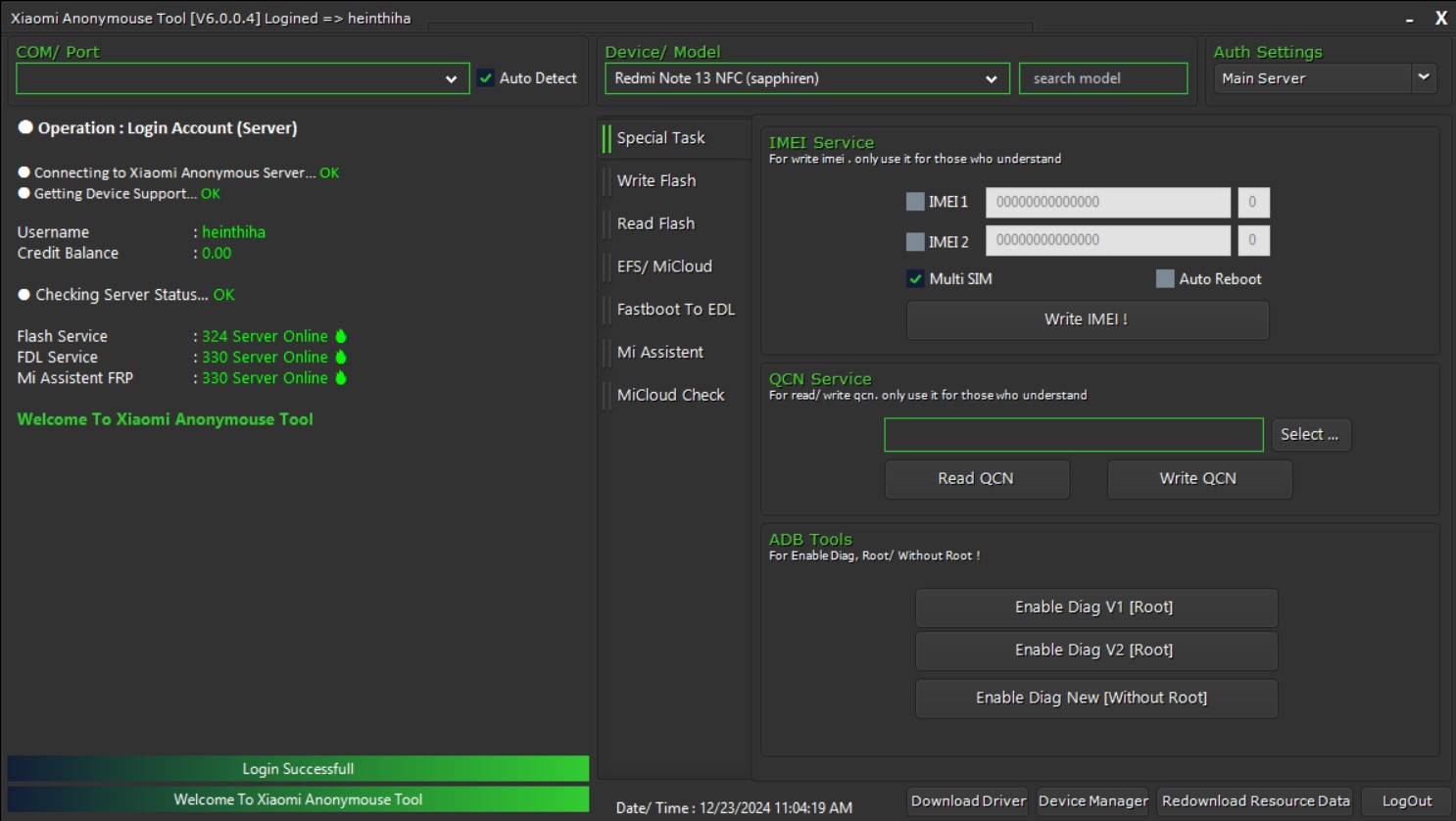Click the Write IMEI ! button
Image resolution: width=1456 pixels, height=821 pixels.
tap(1088, 319)
